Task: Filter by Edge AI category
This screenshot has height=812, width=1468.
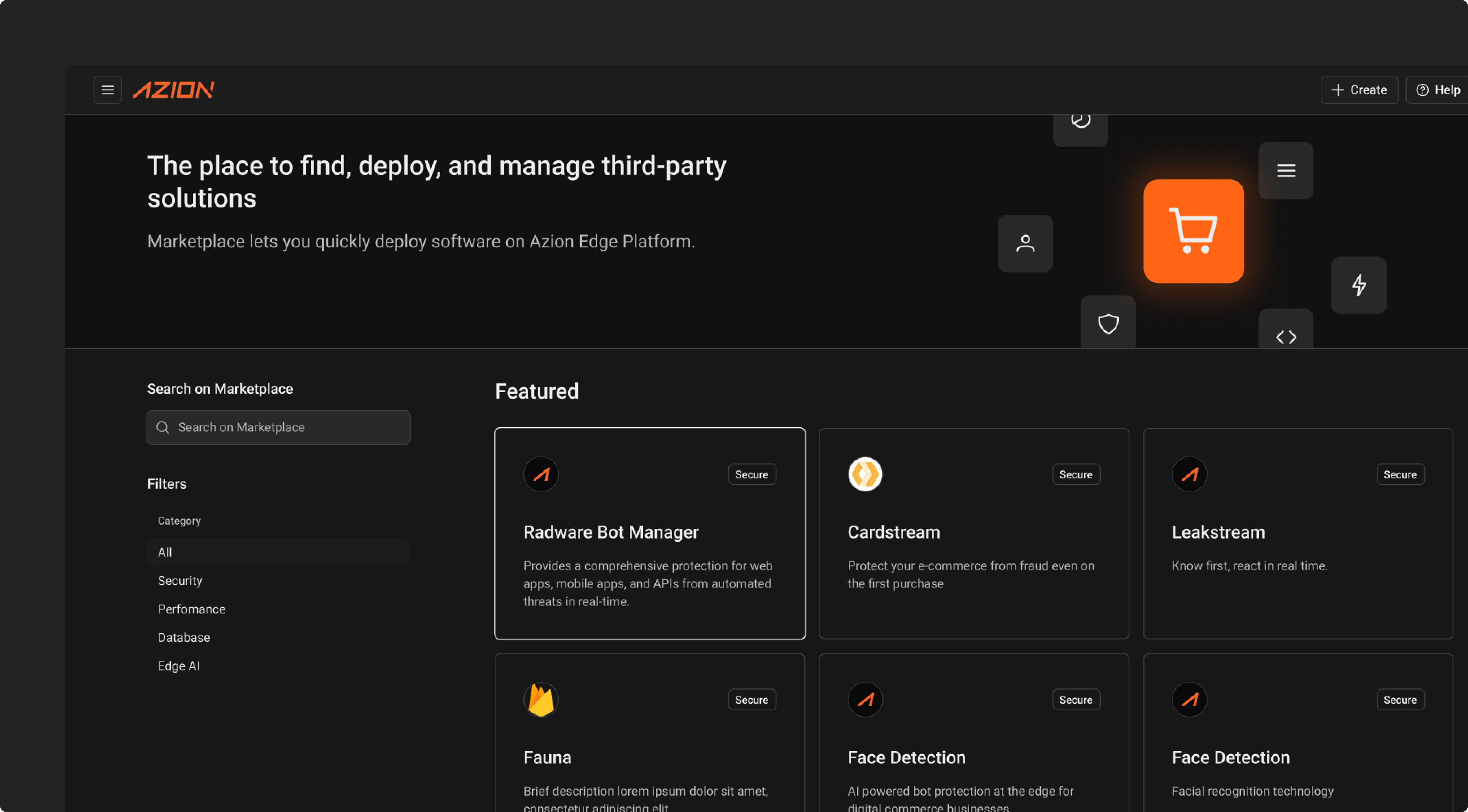Action: click(179, 666)
